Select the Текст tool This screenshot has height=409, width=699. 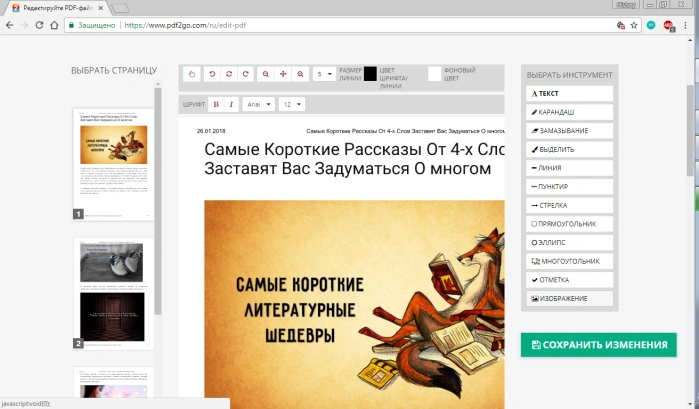570,94
